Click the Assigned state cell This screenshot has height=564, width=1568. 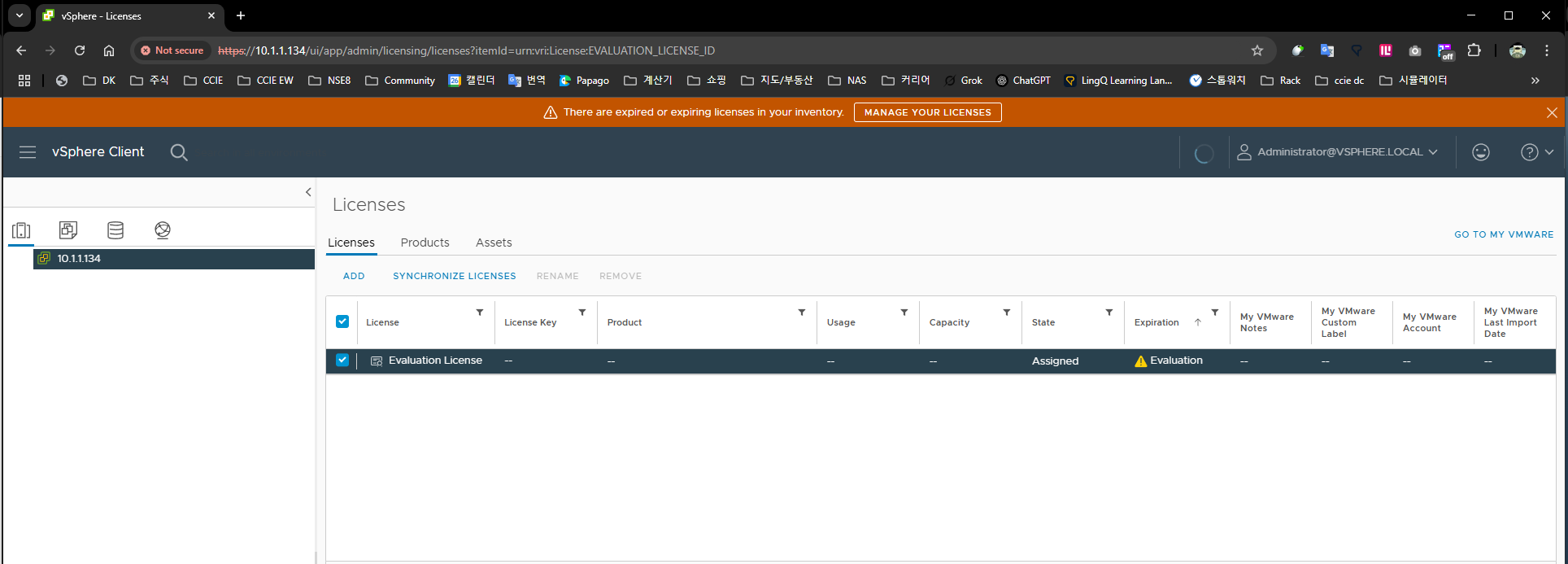1055,361
